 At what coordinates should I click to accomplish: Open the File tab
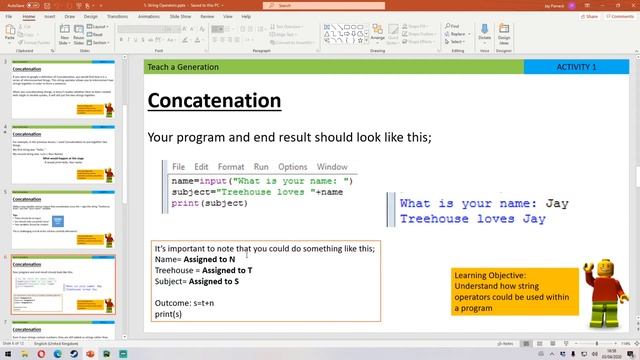pos(9,16)
